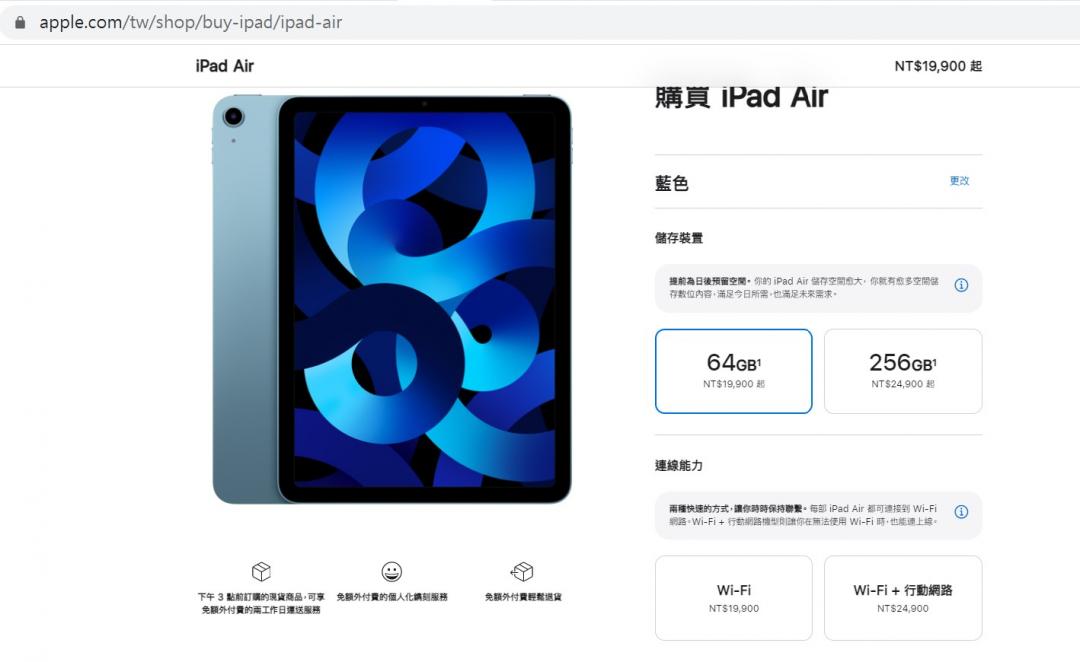The width and height of the screenshot is (1080, 662).
Task: Open the storage info circle icon
Action: (961, 285)
